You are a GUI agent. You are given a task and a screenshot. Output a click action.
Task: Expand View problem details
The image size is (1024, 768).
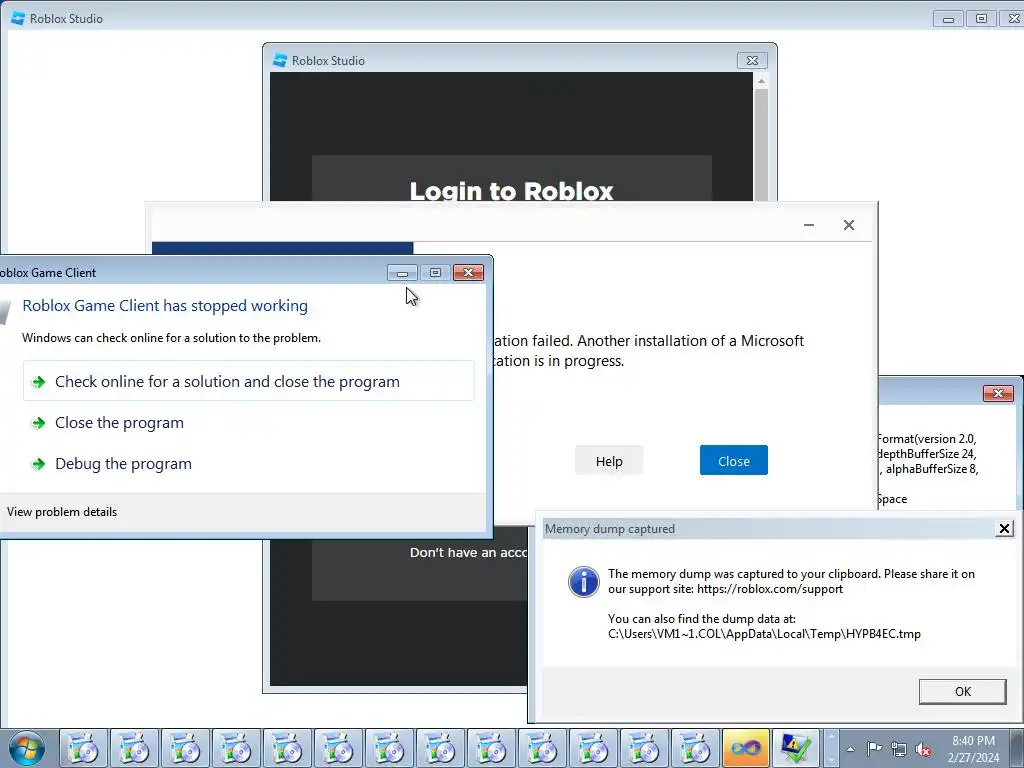click(x=62, y=512)
